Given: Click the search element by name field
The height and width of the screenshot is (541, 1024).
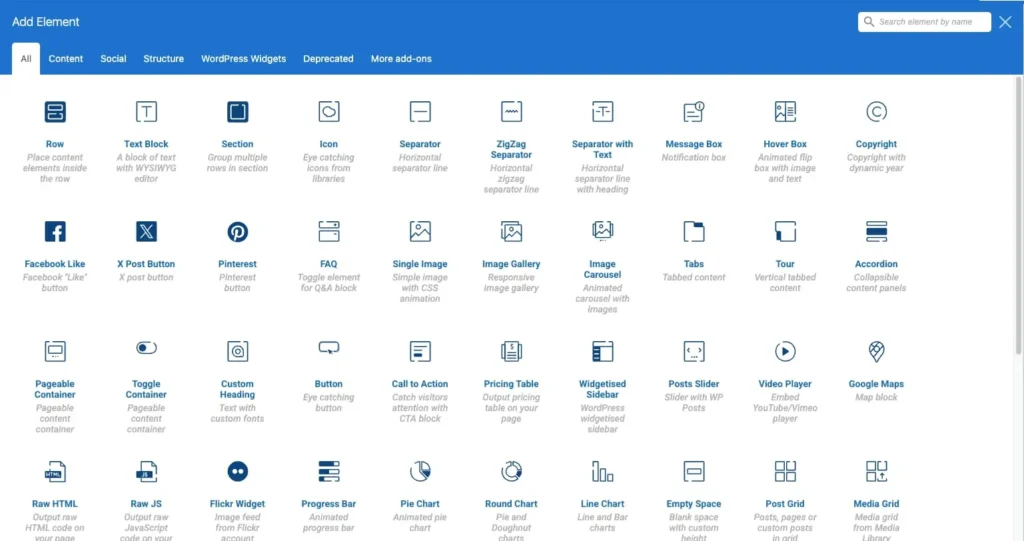Looking at the screenshot, I should point(931,22).
